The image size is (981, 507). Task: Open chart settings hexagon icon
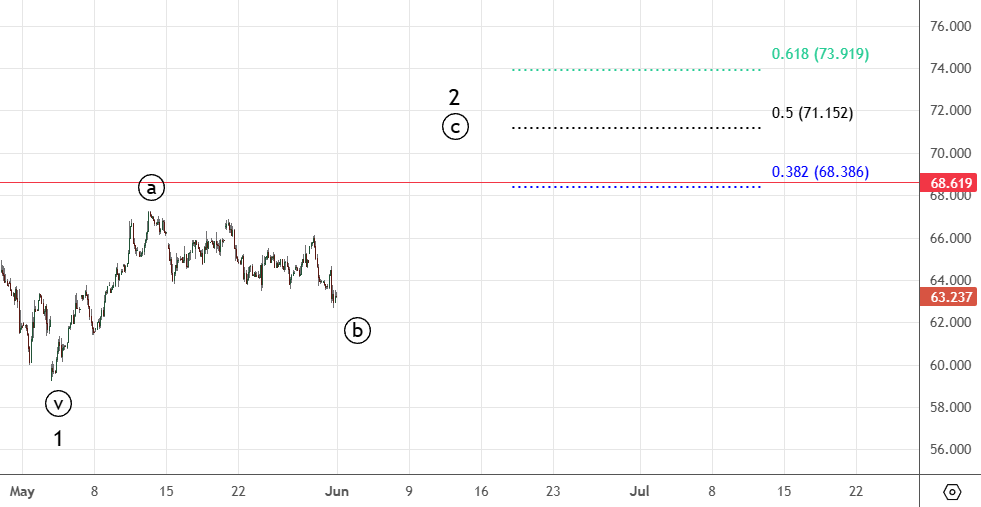click(952, 491)
